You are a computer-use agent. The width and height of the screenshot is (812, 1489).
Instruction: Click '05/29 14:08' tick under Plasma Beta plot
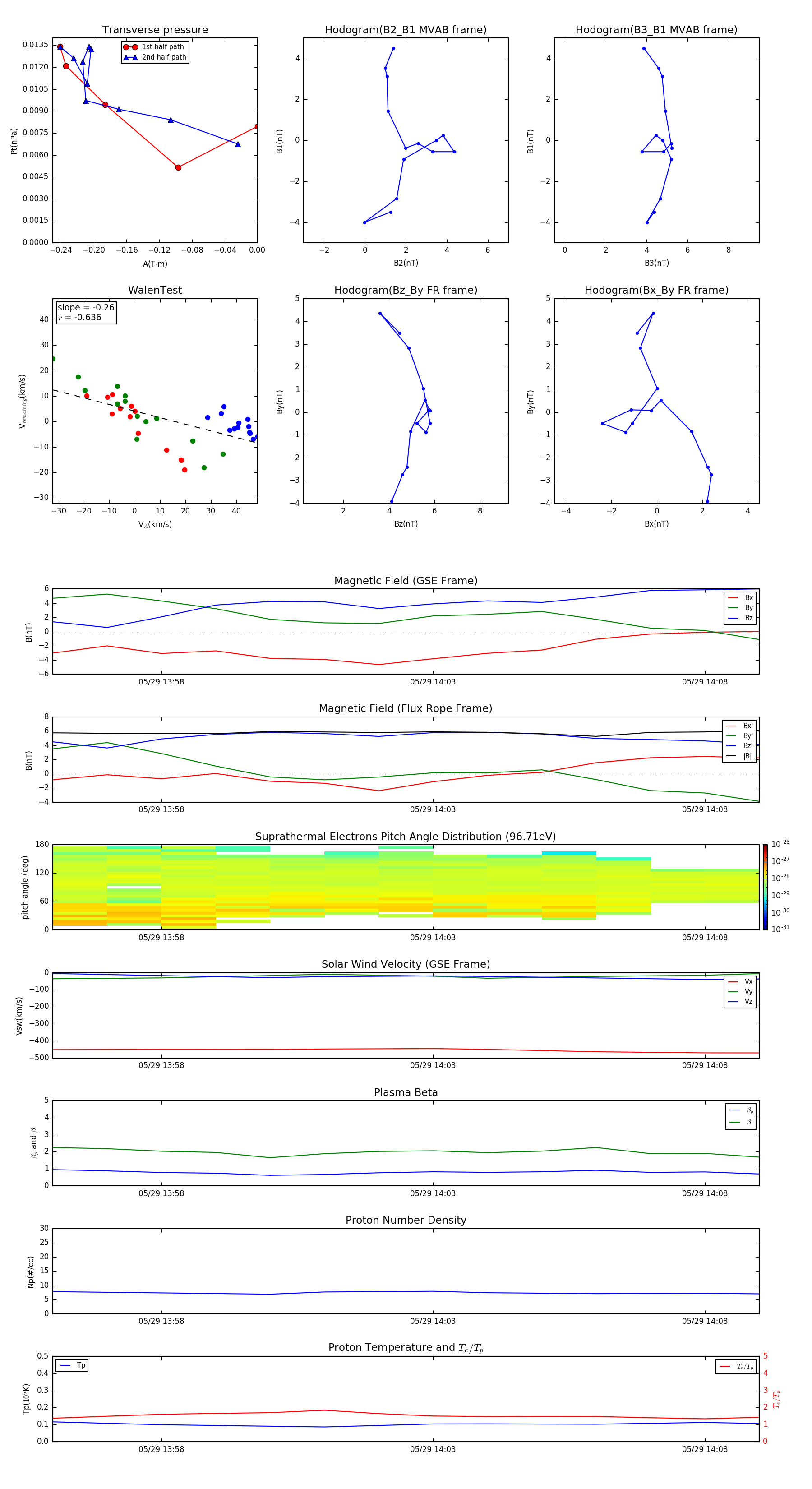[705, 1193]
